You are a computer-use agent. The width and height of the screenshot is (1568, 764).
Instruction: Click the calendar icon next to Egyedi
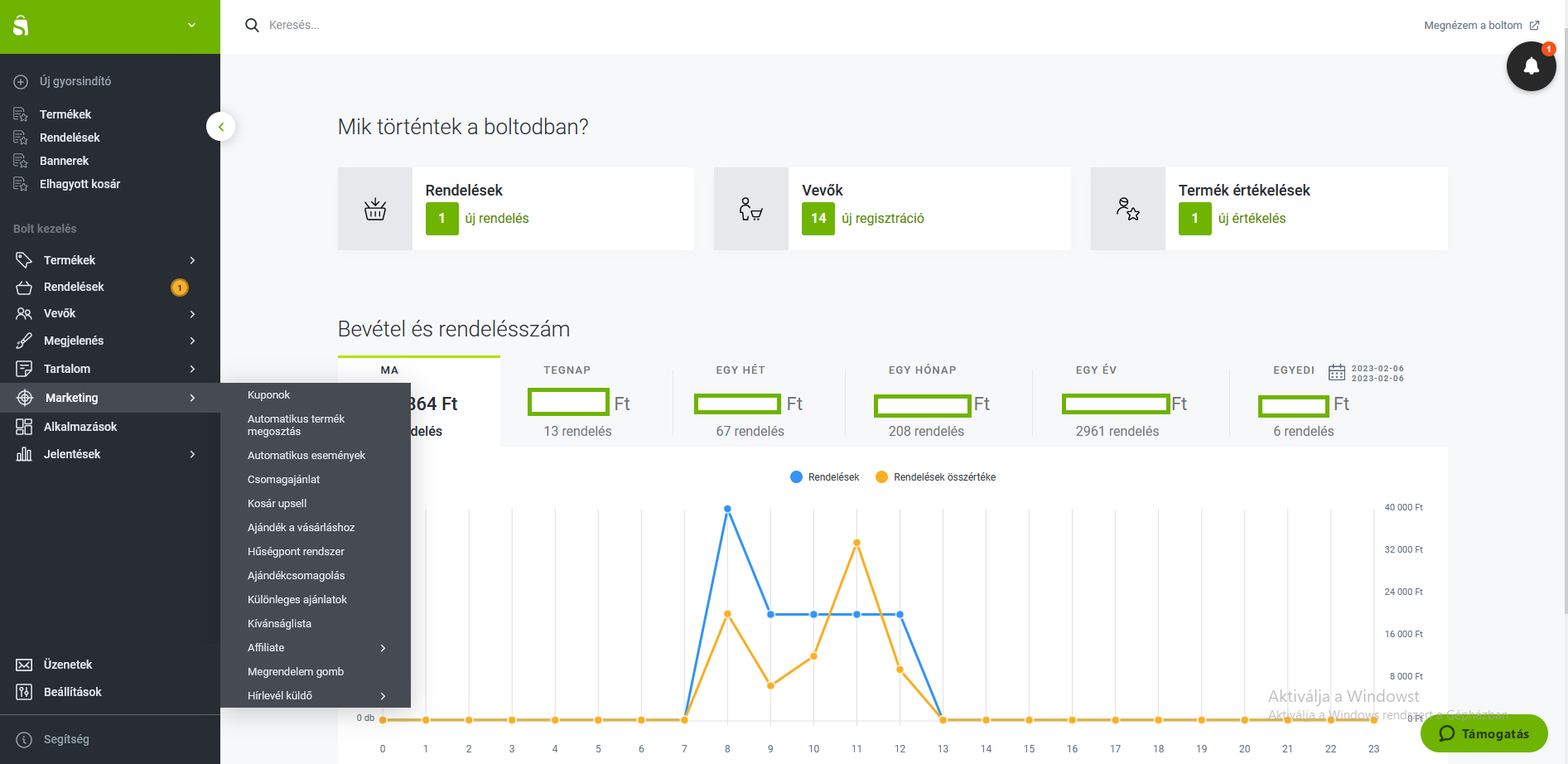pyautogui.click(x=1336, y=372)
